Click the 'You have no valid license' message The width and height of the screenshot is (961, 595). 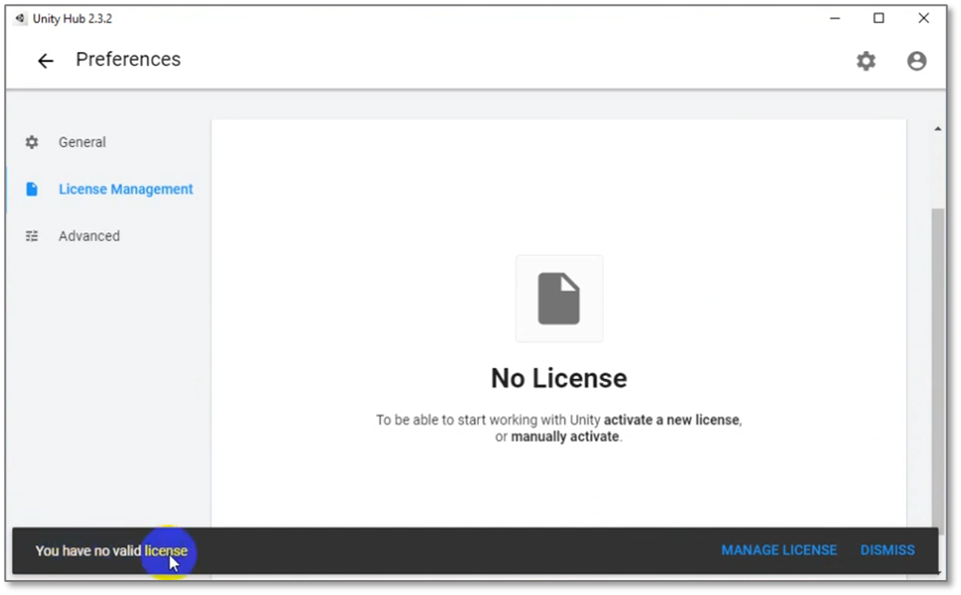pyautogui.click(x=112, y=551)
